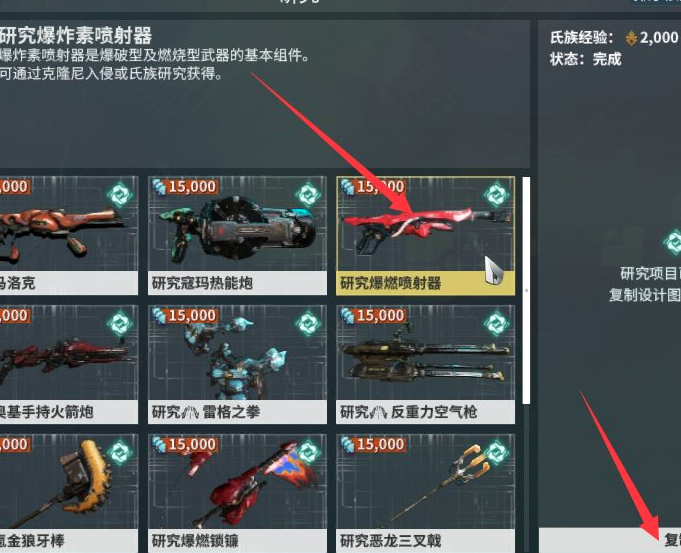Click completed-research badge on 寇玛热能炮 tile
The height and width of the screenshot is (553, 681).
pos(308,195)
